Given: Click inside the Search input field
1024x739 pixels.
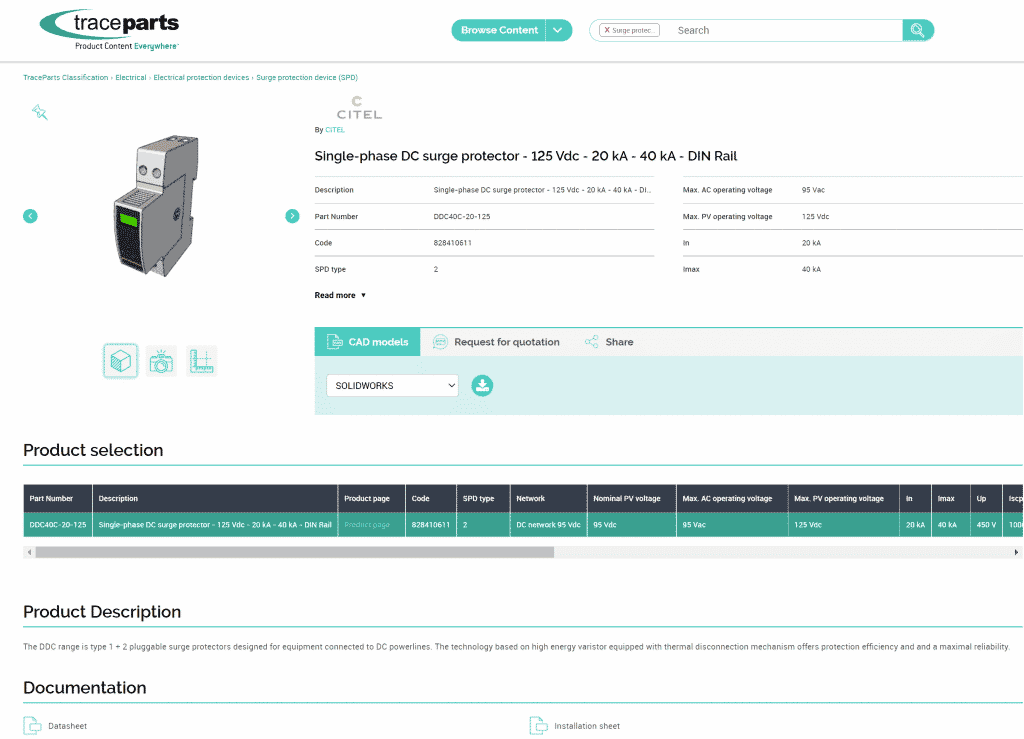Looking at the screenshot, I should (x=780, y=30).
